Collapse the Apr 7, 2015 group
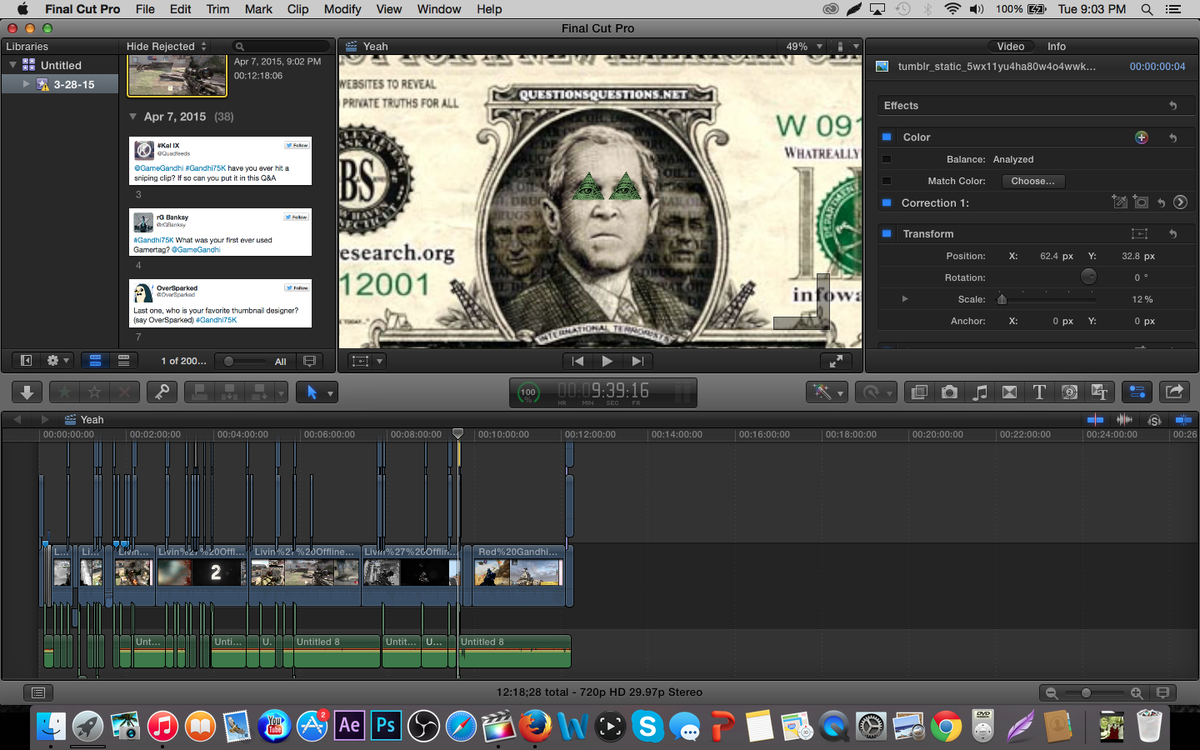Screen dimensions: 1200x750 pos(133,117)
